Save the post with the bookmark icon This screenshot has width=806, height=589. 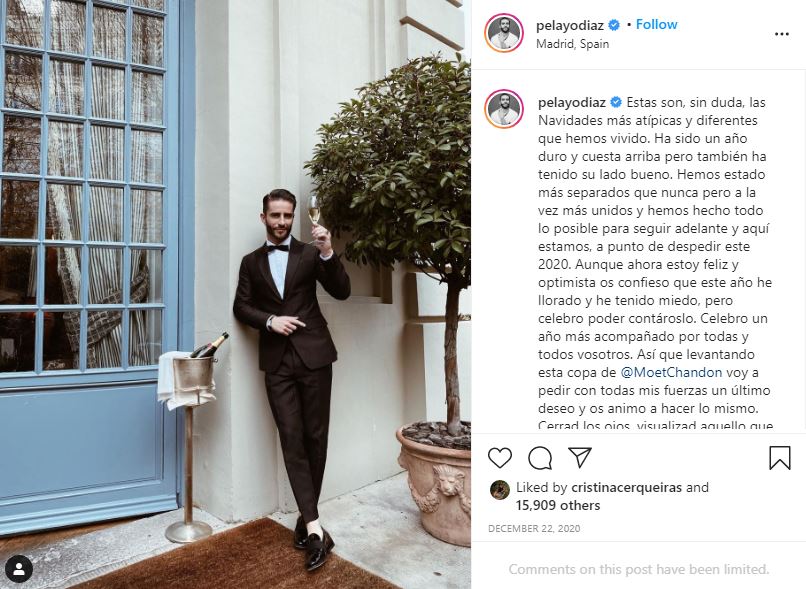point(779,457)
